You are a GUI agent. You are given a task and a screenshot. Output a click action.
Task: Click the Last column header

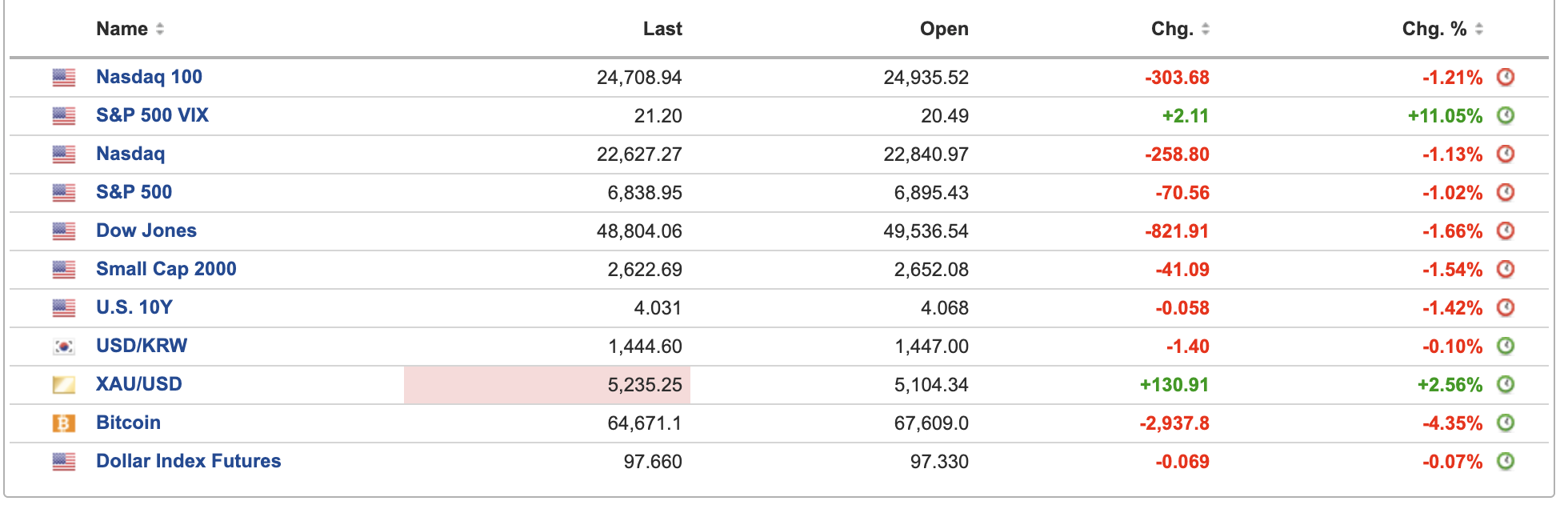(662, 29)
